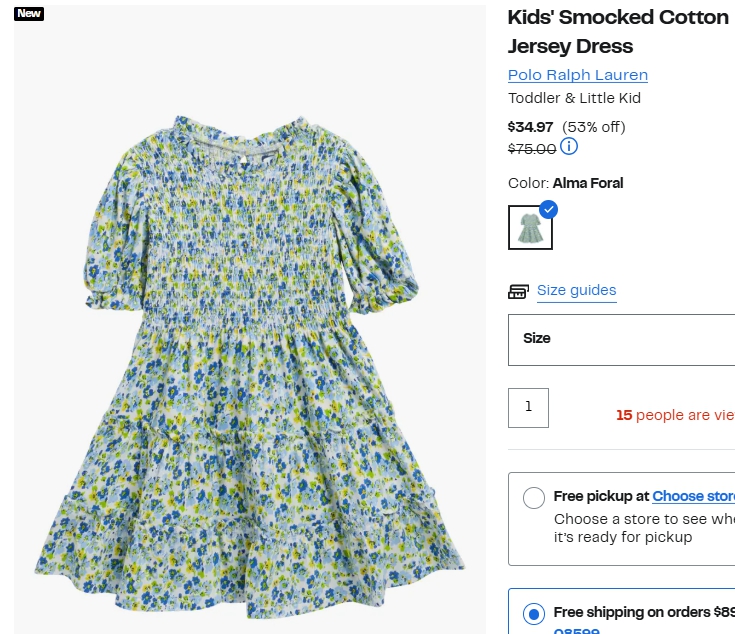
Task: Open the Size guides link
Action: [576, 290]
